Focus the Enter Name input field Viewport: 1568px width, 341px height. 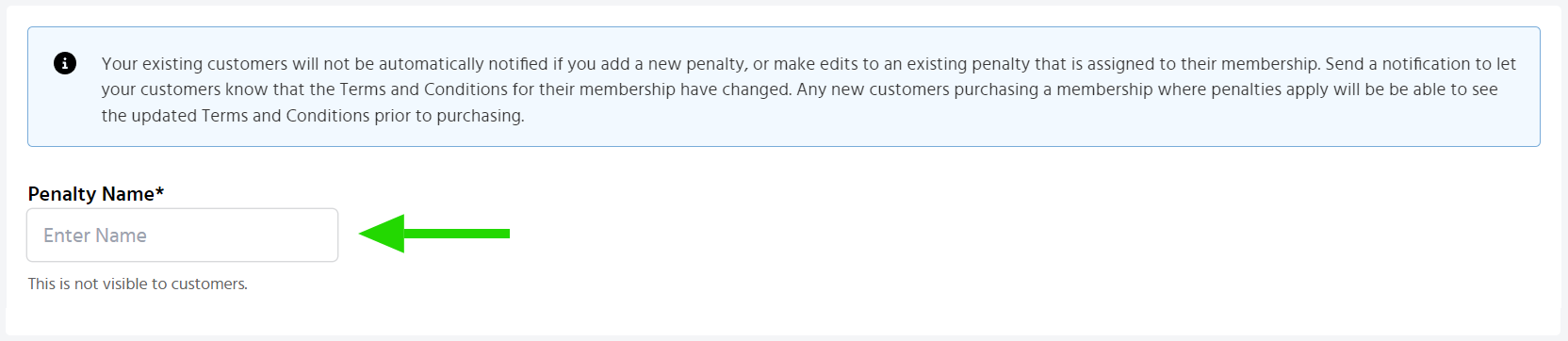pyautogui.click(x=182, y=235)
